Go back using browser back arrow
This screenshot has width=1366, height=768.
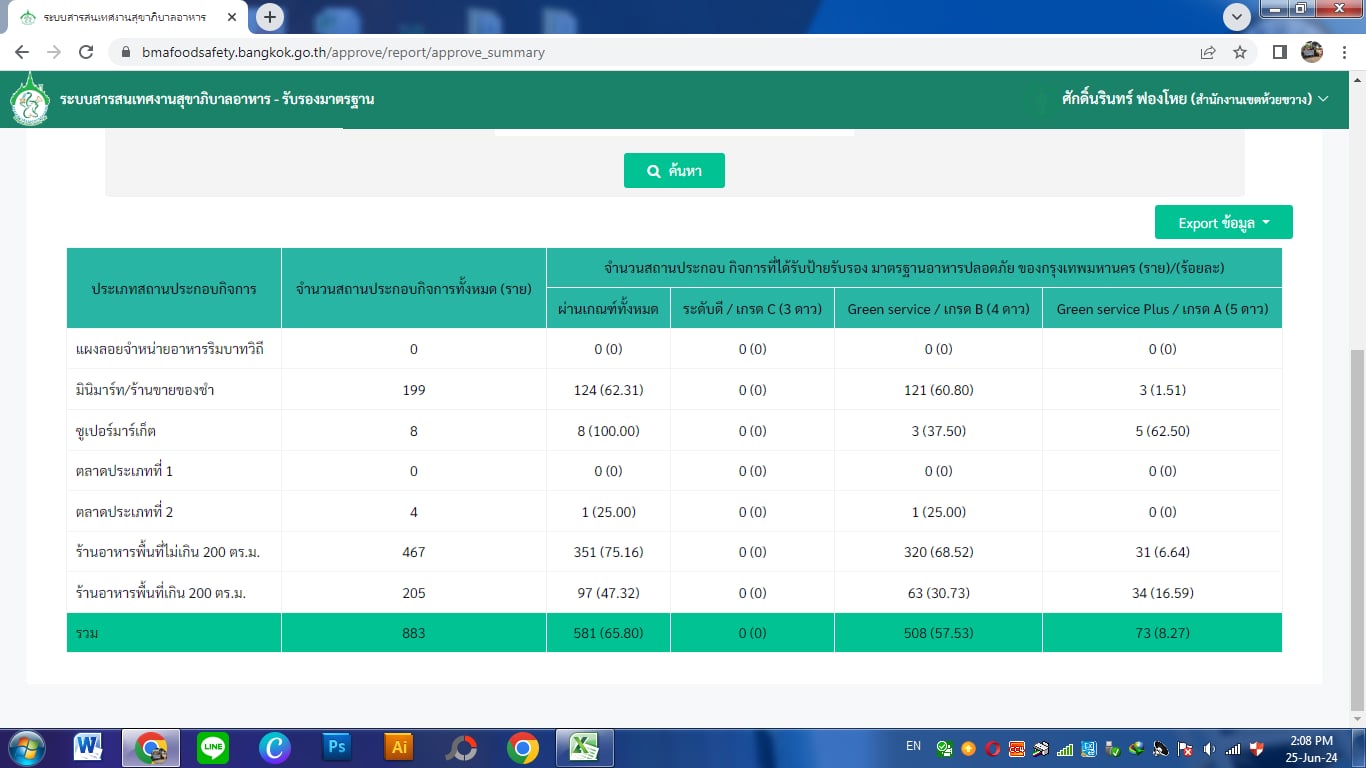[x=22, y=52]
